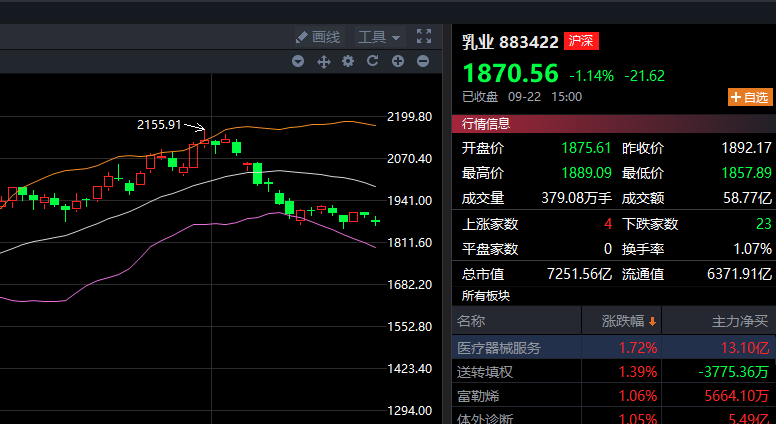
Task: Click the 13.10亿 net buy value
Action: (x=745, y=348)
